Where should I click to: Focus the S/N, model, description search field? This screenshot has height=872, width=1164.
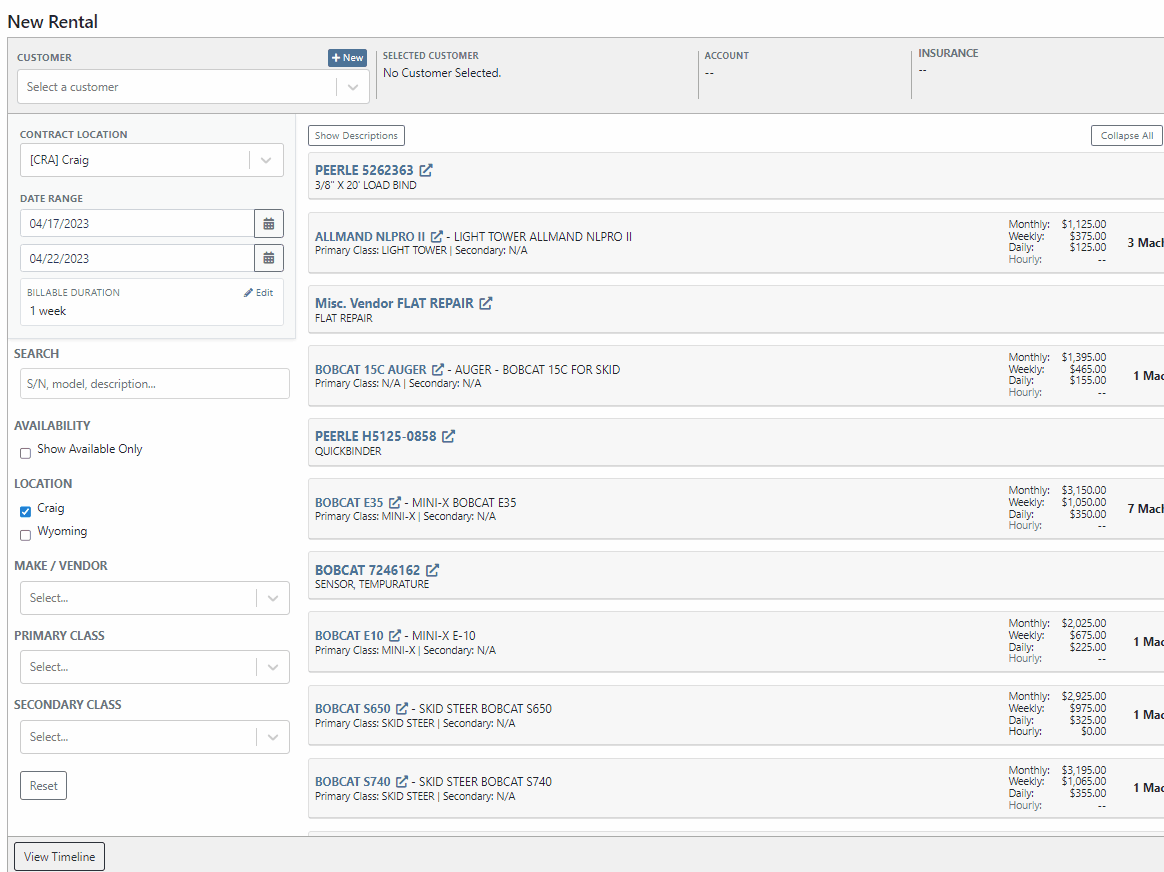point(154,384)
